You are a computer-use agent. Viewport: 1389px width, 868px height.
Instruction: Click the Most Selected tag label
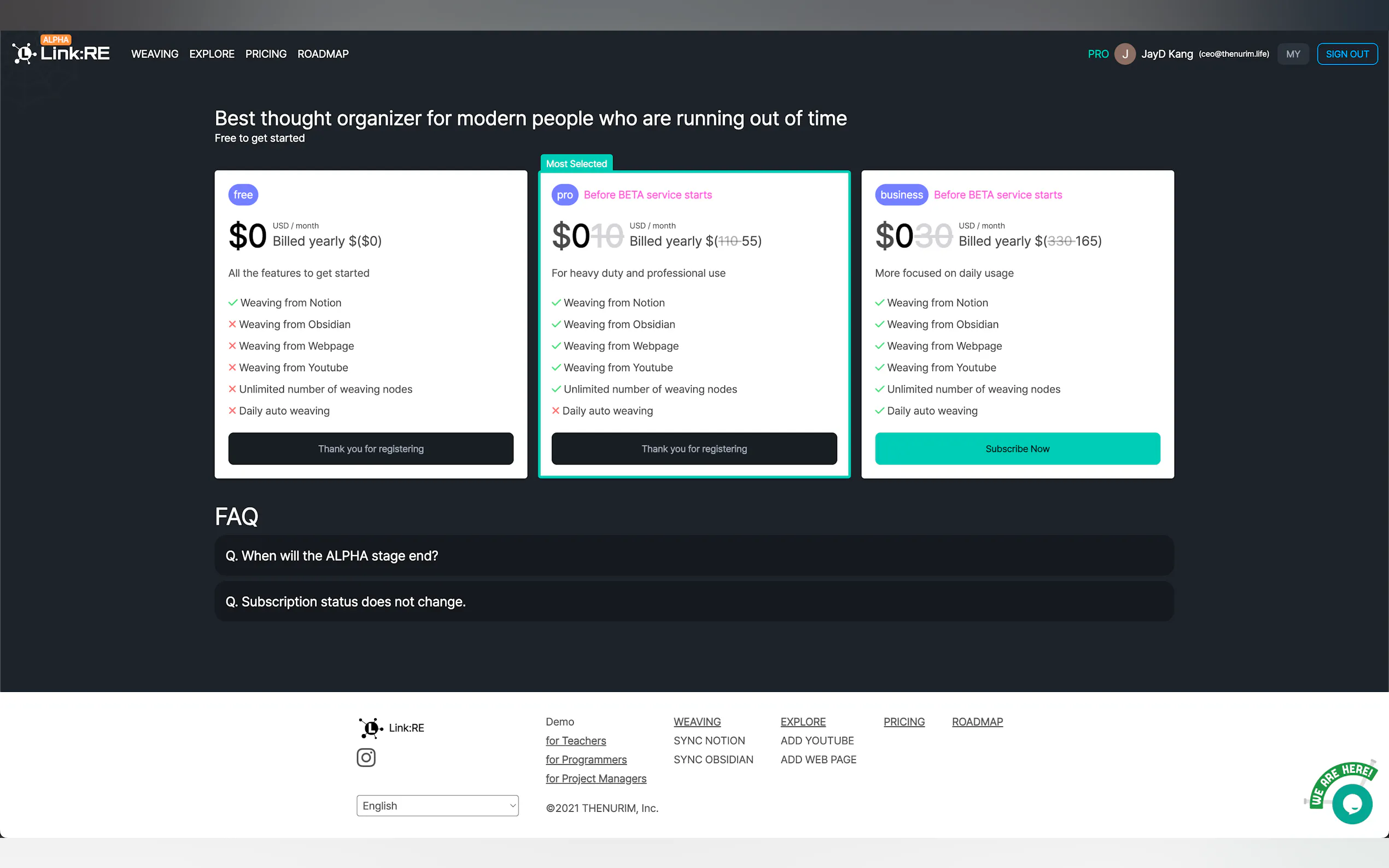pyautogui.click(x=576, y=163)
